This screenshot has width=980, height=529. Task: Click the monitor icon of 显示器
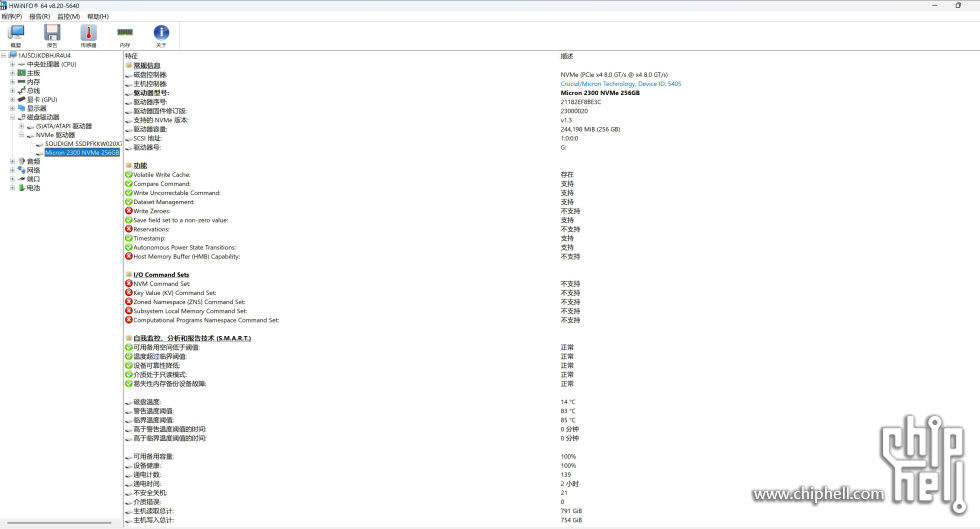click(x=21, y=108)
